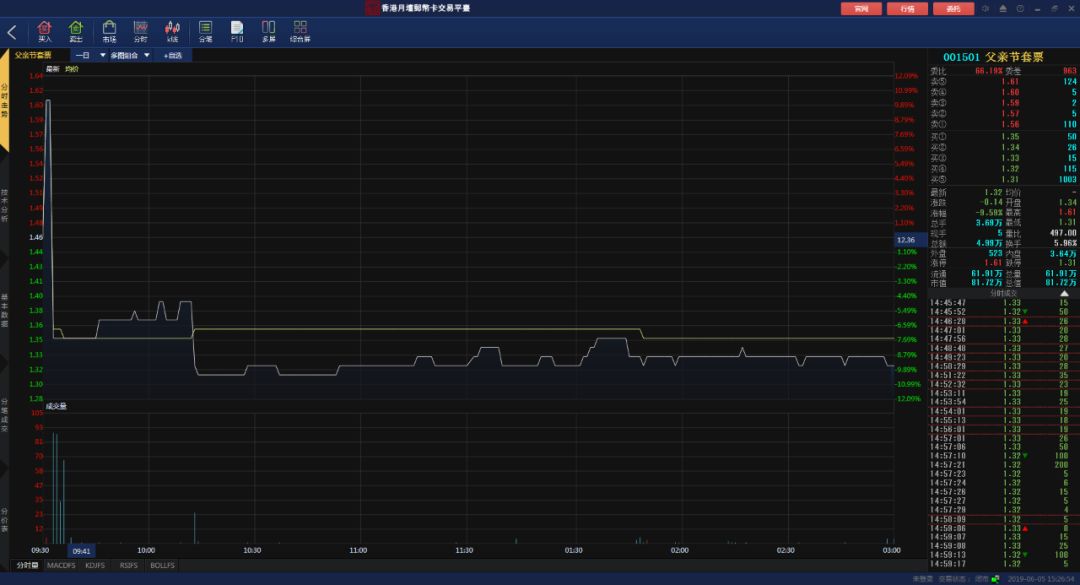This screenshot has height=585, width=1080.
Task: Click the 14:45:47 trade record row
Action: pyautogui.click(x=1003, y=302)
